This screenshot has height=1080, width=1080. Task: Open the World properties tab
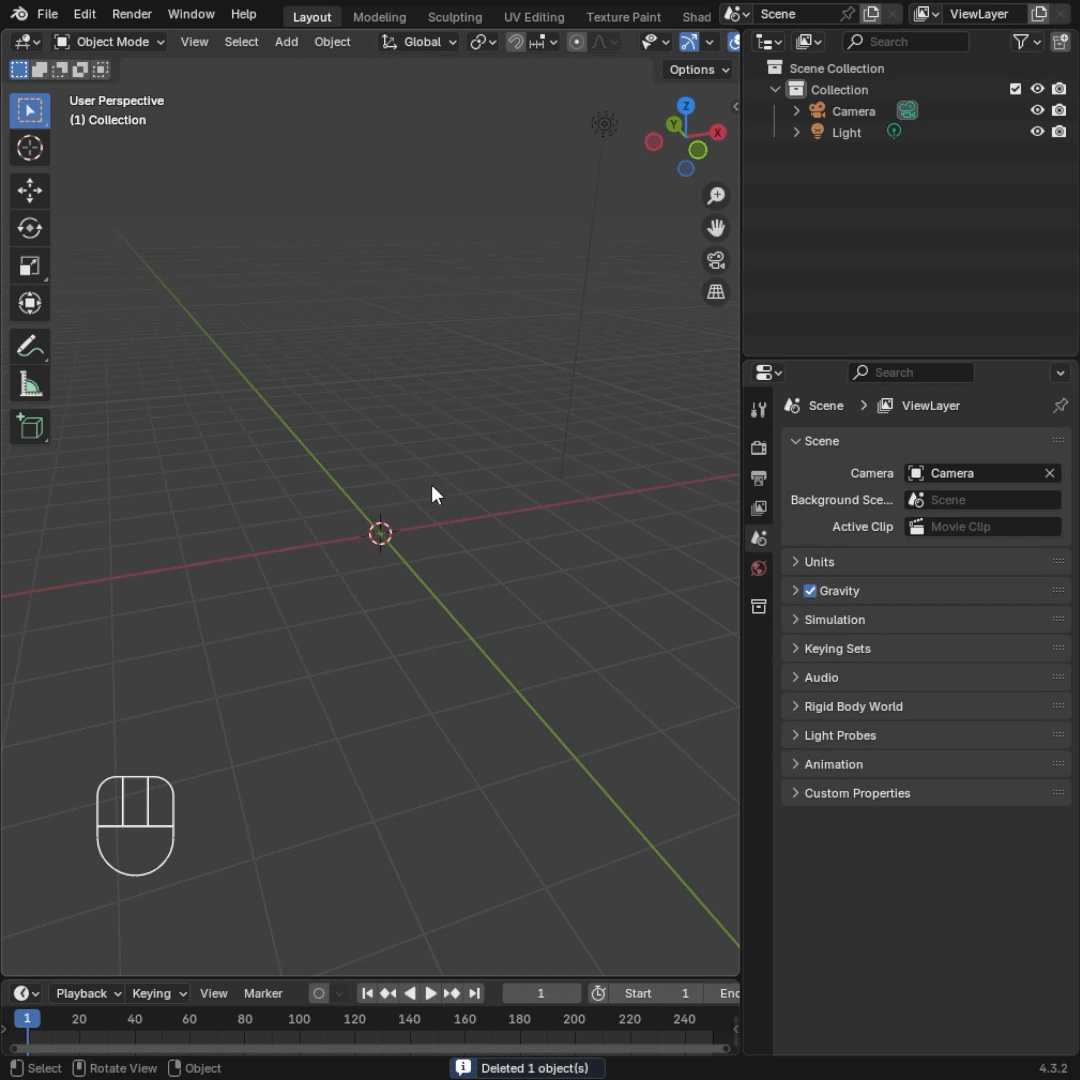(759, 569)
